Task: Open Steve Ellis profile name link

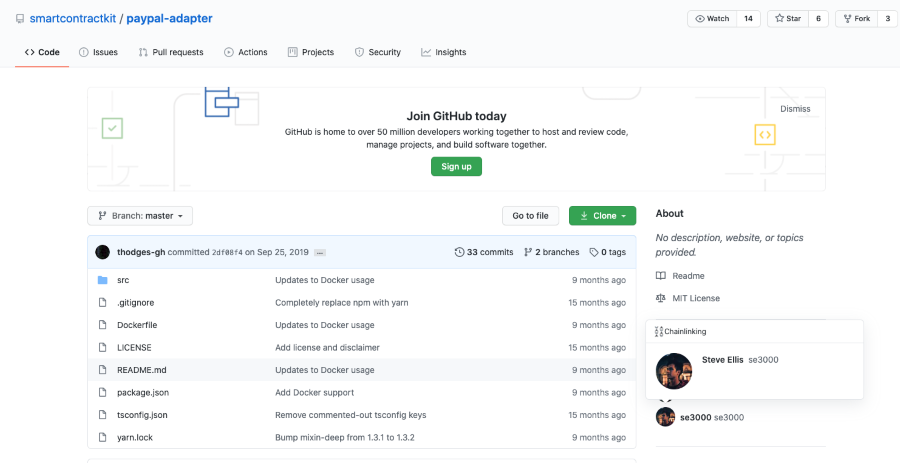Action: pyautogui.click(x=723, y=360)
